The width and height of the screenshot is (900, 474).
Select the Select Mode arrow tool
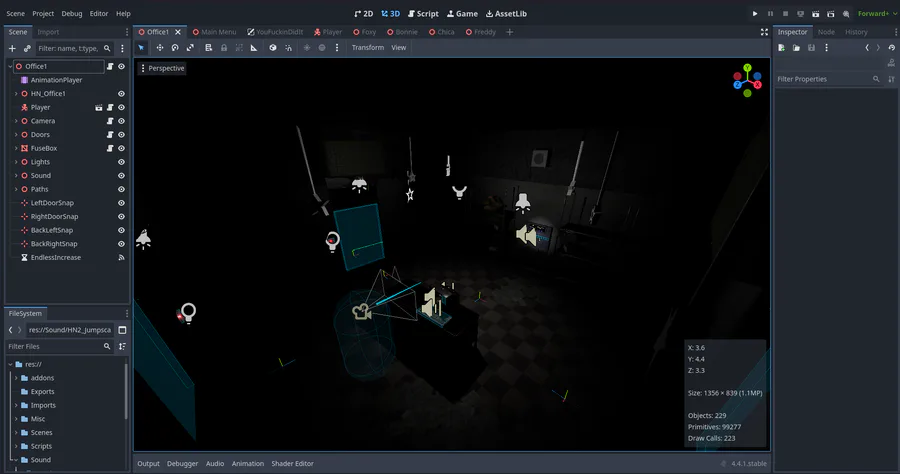tap(141, 48)
